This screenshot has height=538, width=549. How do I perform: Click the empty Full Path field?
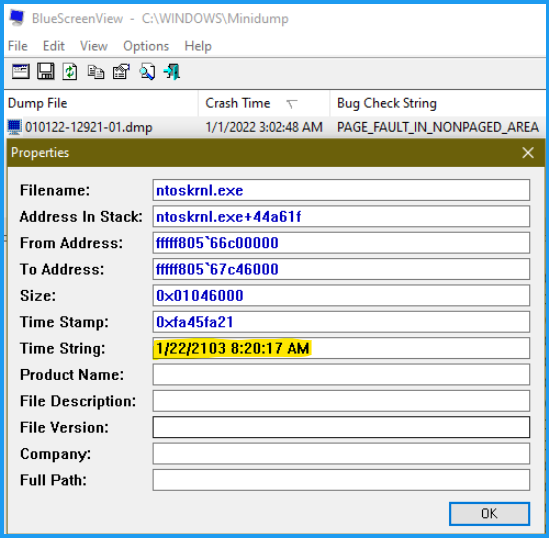341,480
